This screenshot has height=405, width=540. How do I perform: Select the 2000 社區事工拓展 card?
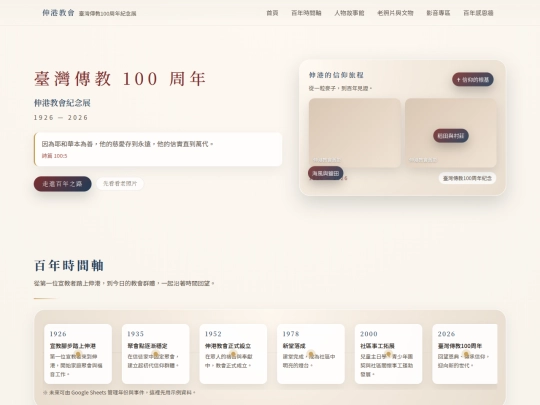(x=388, y=354)
